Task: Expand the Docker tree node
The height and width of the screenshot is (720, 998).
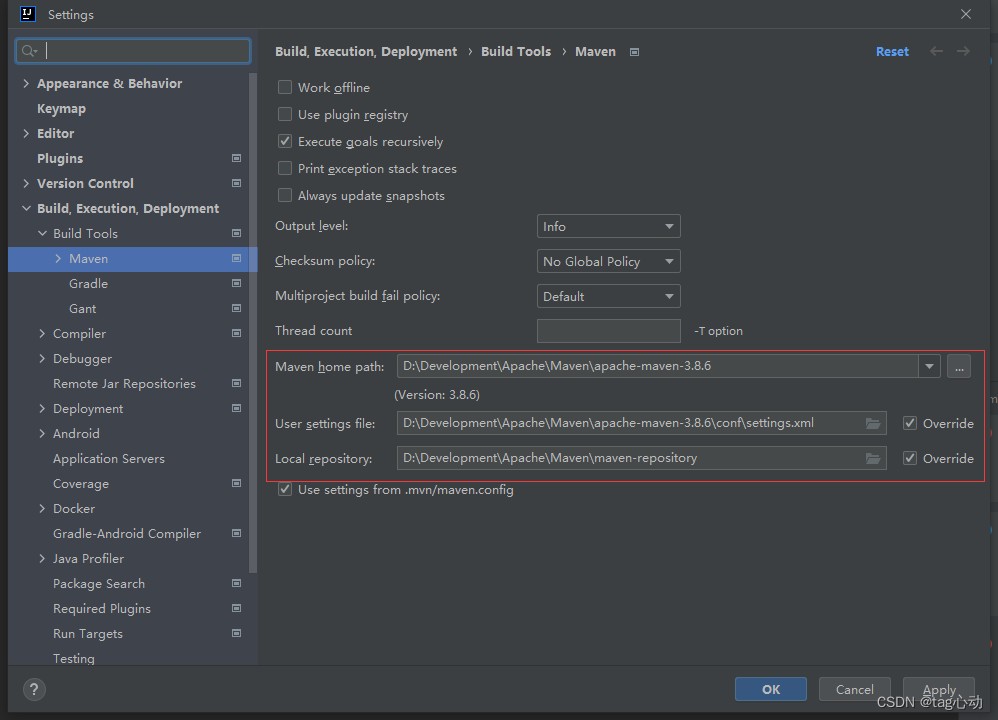Action: click(42, 508)
